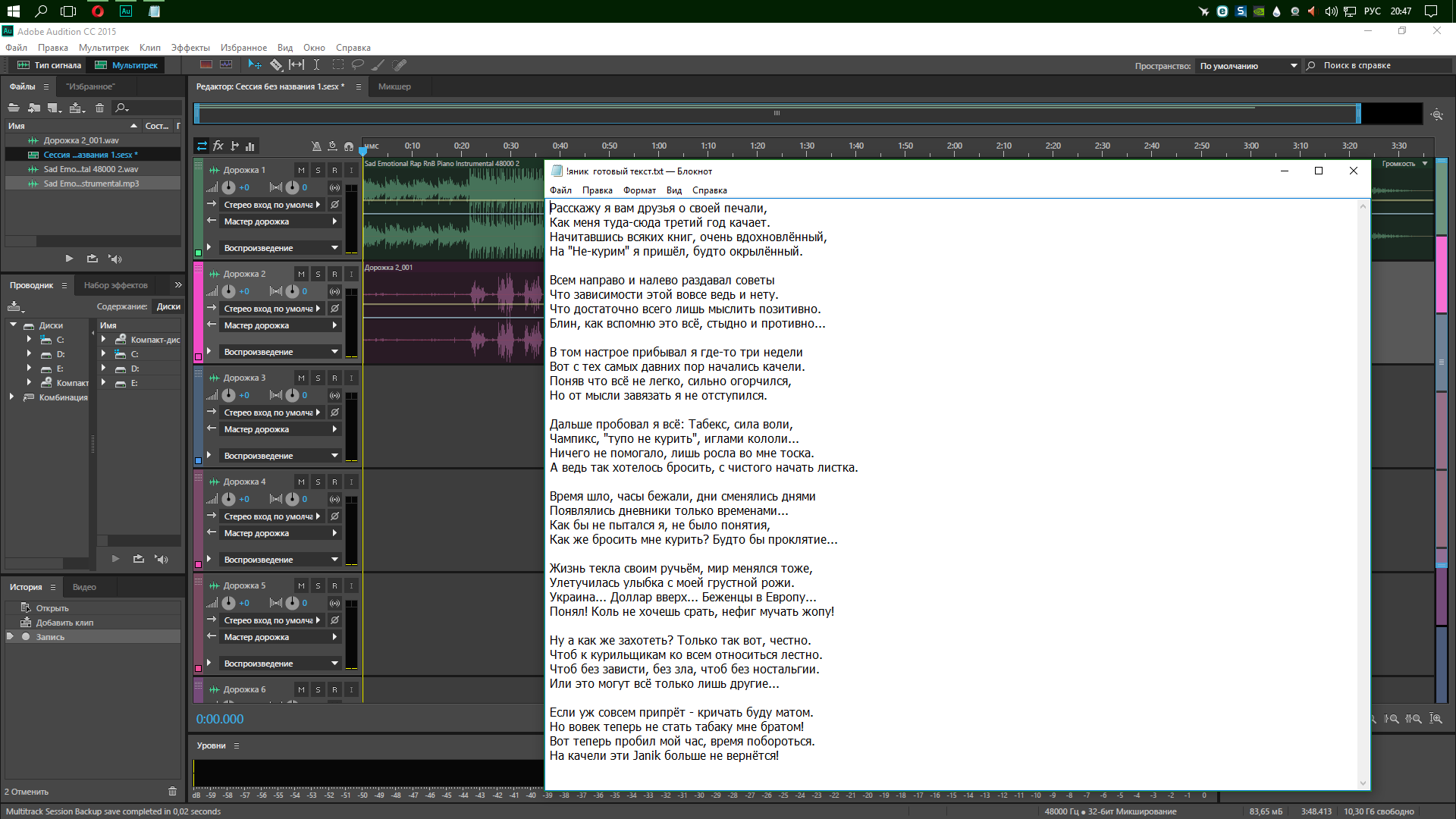Solo Дорожка 1

(318, 170)
